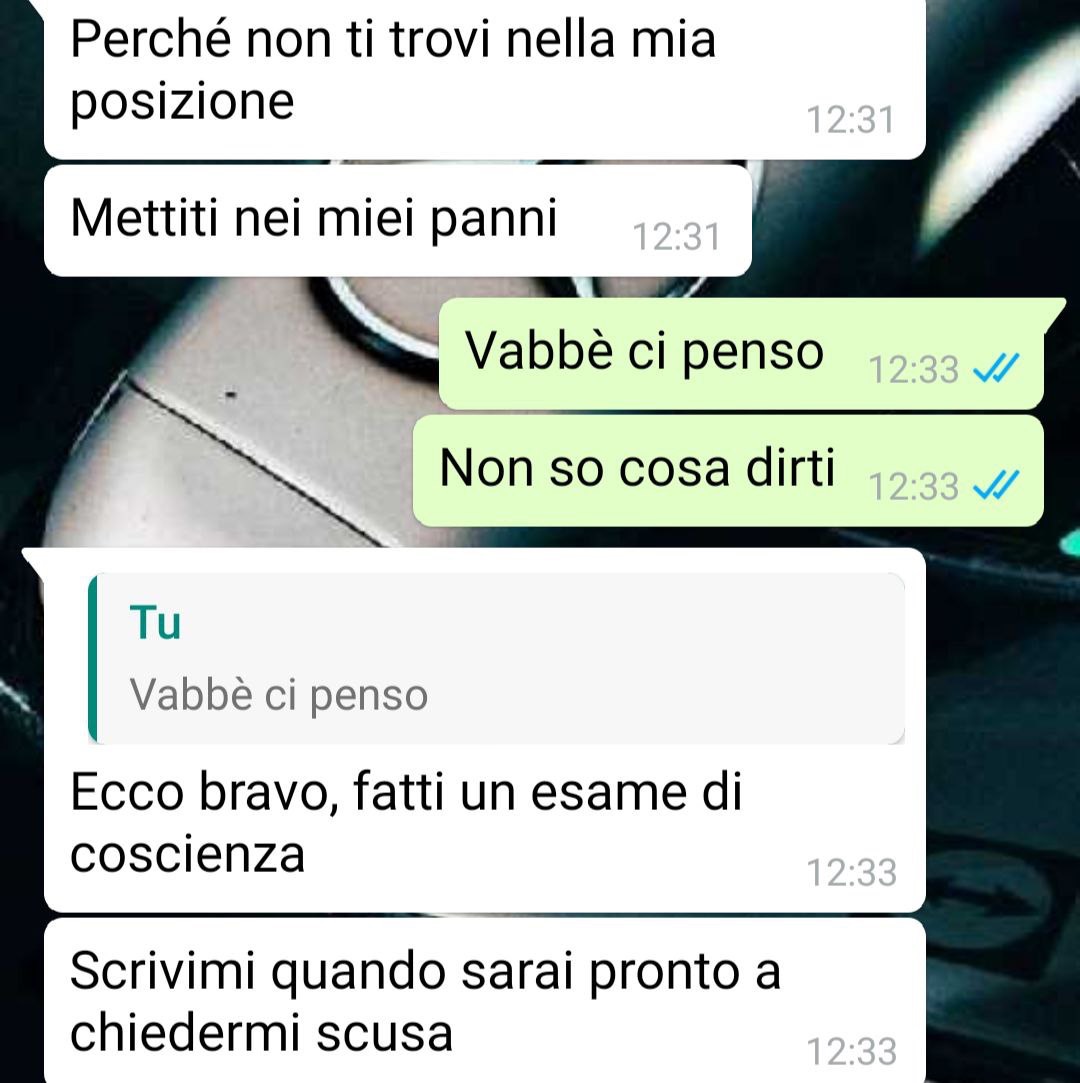Tap the read receipt ticks on 'Non so cosa dirti'
This screenshot has height=1083, width=1080.
pos(996,484)
